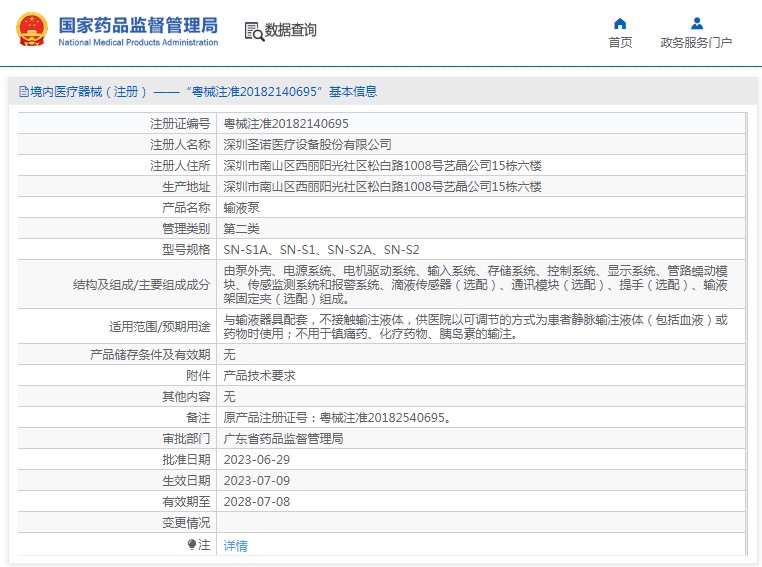This screenshot has height=567, width=762.
Task: Click the 数据查询 heading text
Action: coord(291,31)
